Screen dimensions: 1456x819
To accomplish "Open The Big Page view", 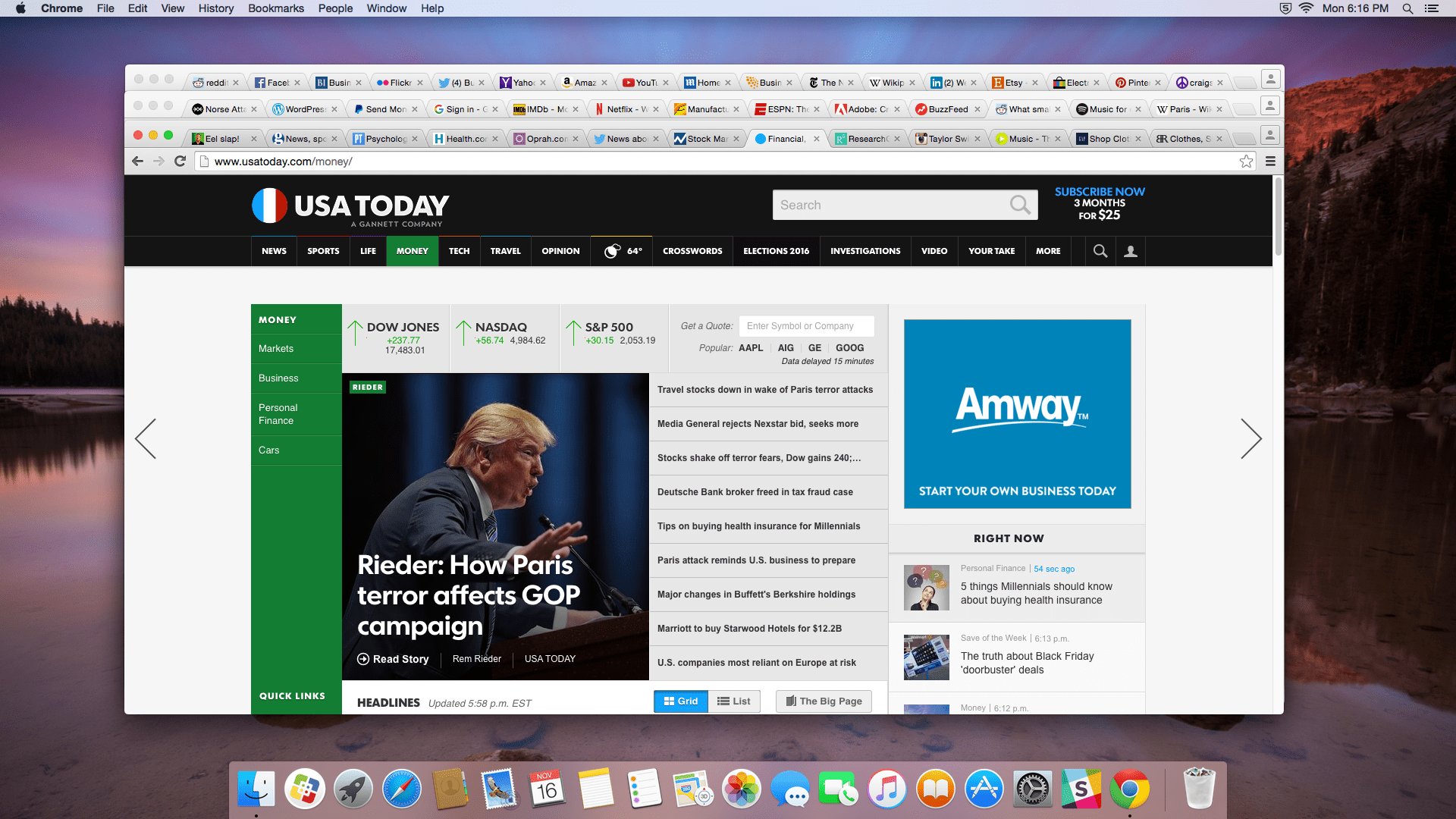I will (x=824, y=701).
